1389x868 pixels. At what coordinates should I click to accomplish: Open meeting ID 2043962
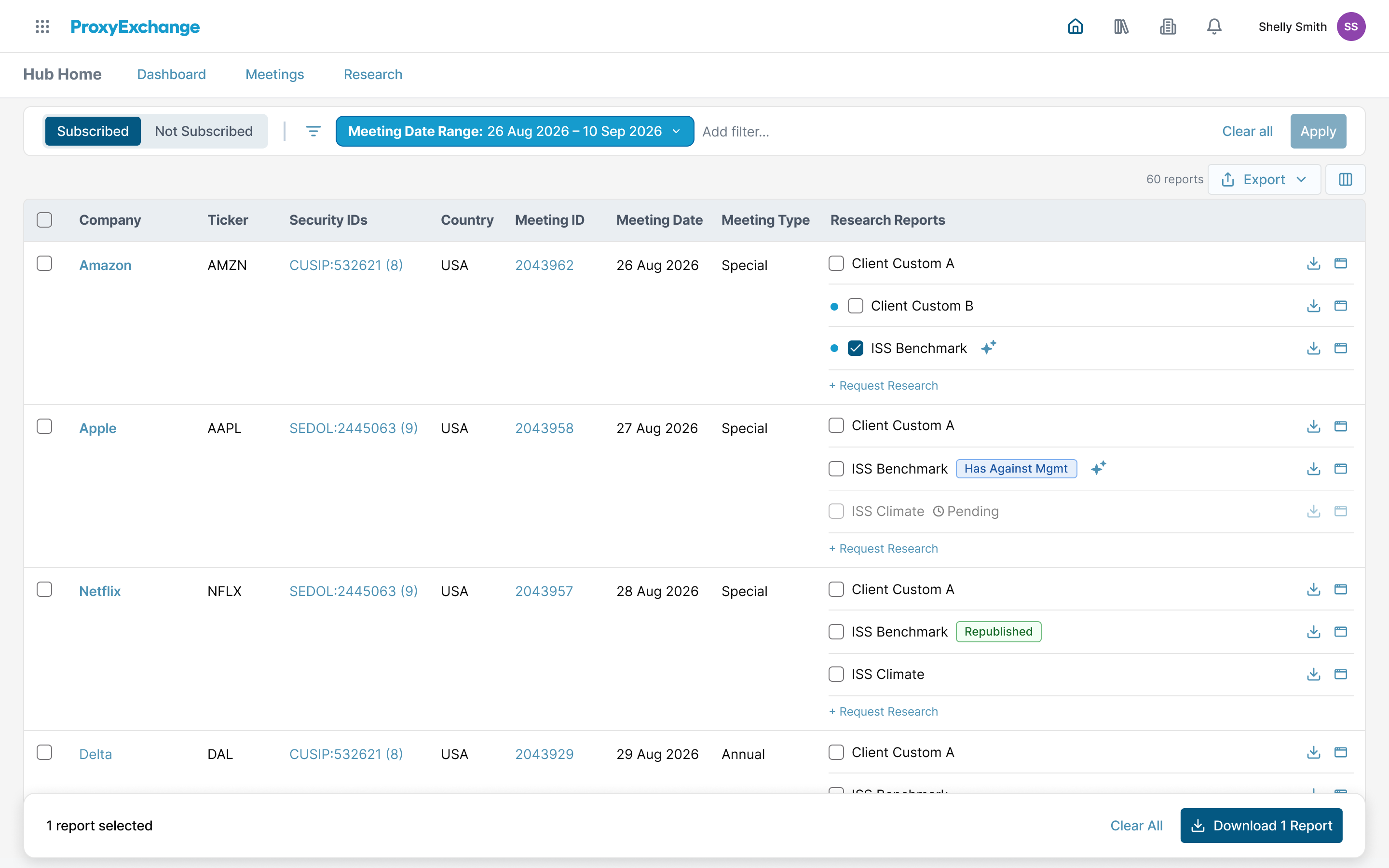tap(544, 265)
